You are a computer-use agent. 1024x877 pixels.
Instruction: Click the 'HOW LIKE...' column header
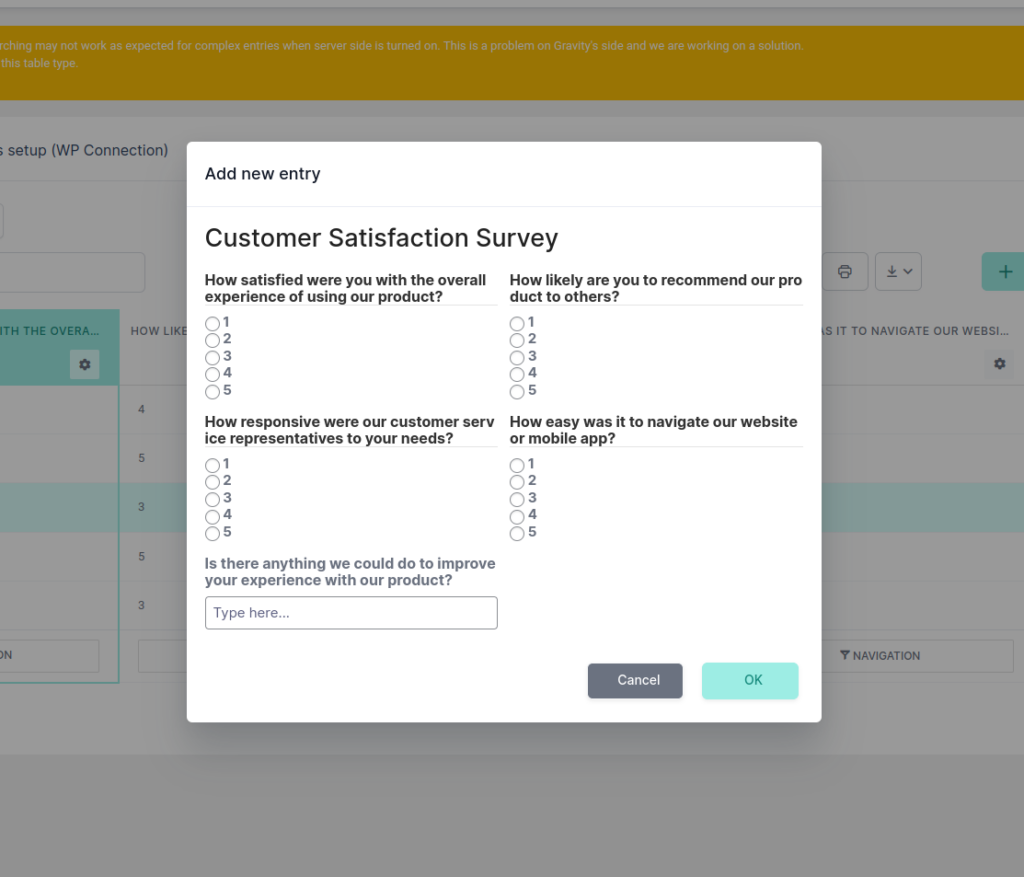[160, 330]
